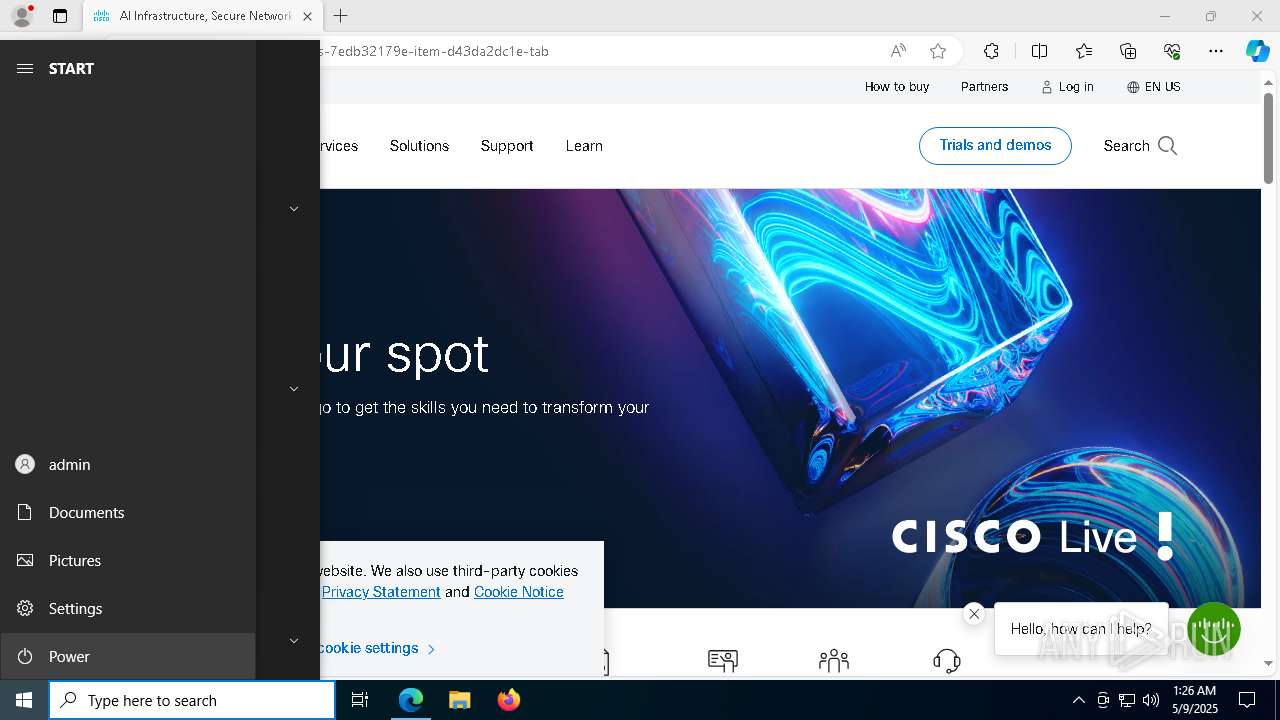Image resolution: width=1280 pixels, height=720 pixels.
Task: Open the volume control tray icon
Action: click(1151, 700)
